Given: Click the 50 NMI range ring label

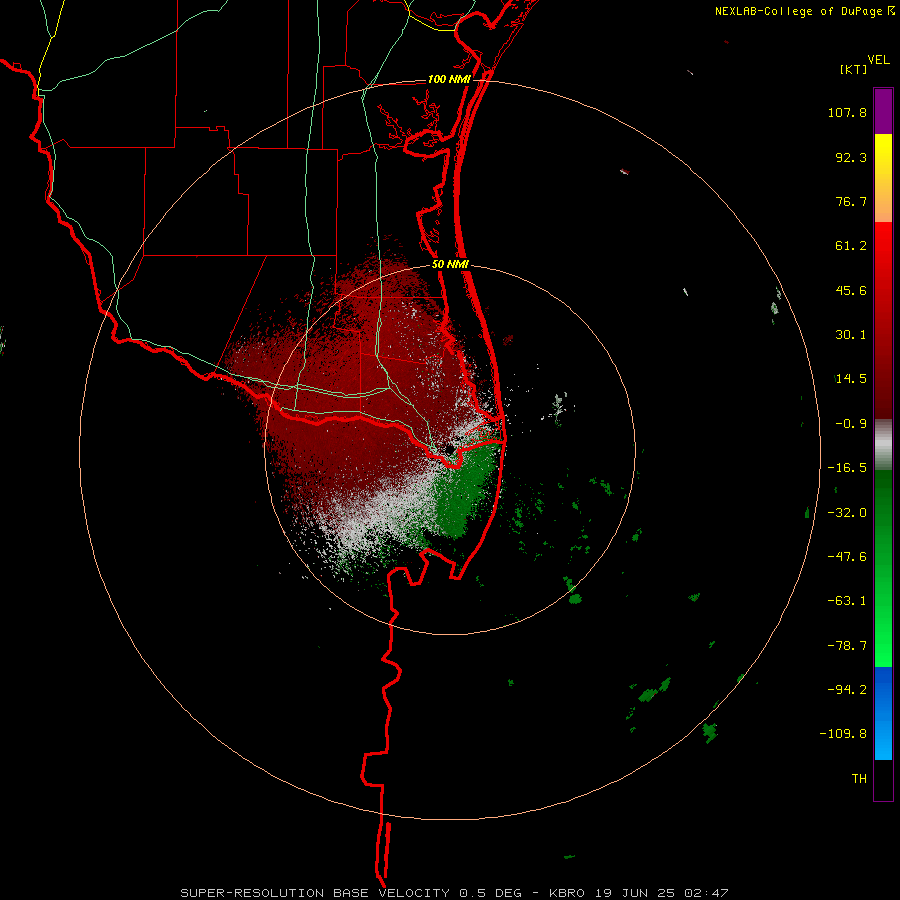Looking at the screenshot, I should tap(450, 265).
